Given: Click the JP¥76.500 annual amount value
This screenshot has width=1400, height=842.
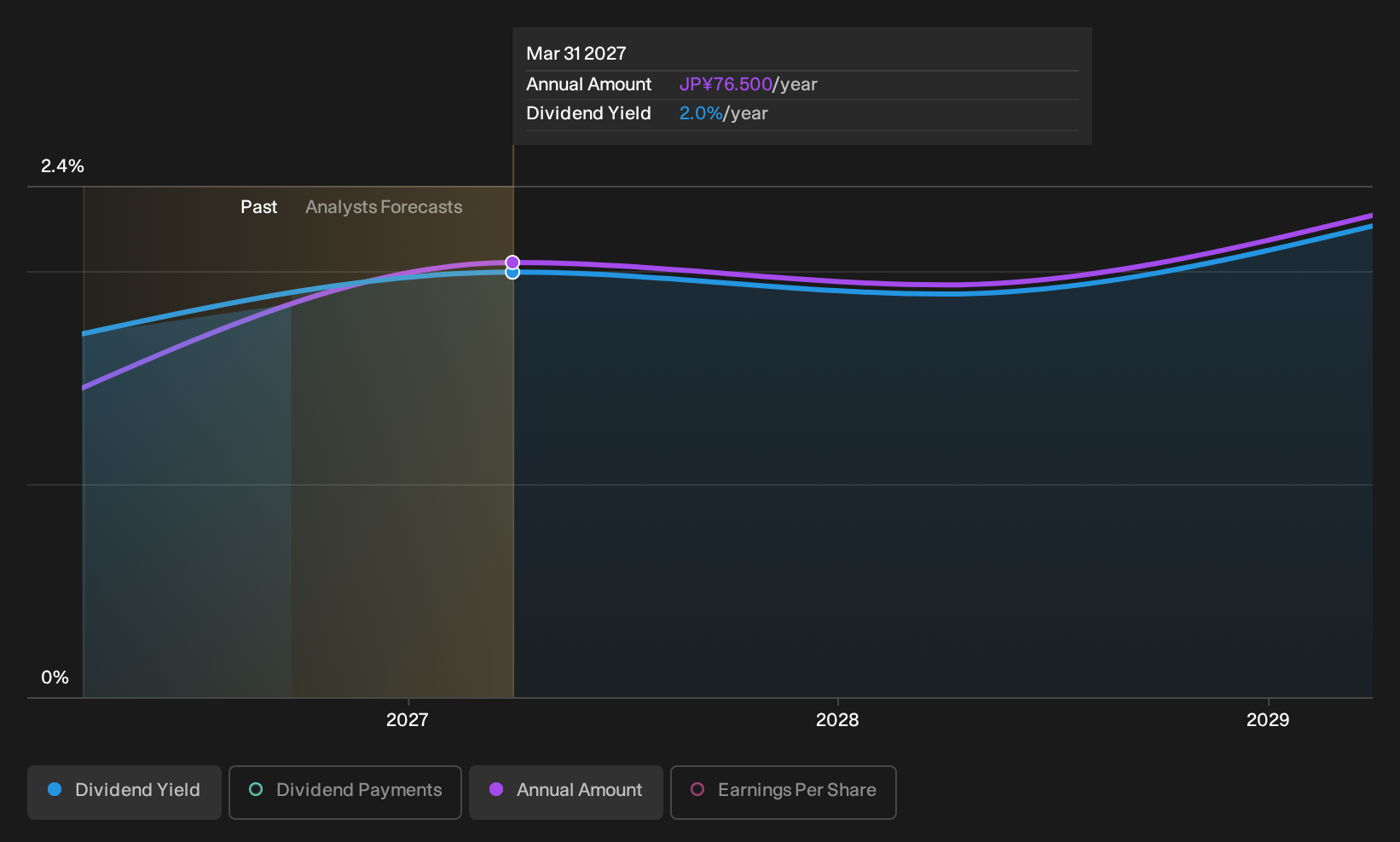Looking at the screenshot, I should (726, 84).
